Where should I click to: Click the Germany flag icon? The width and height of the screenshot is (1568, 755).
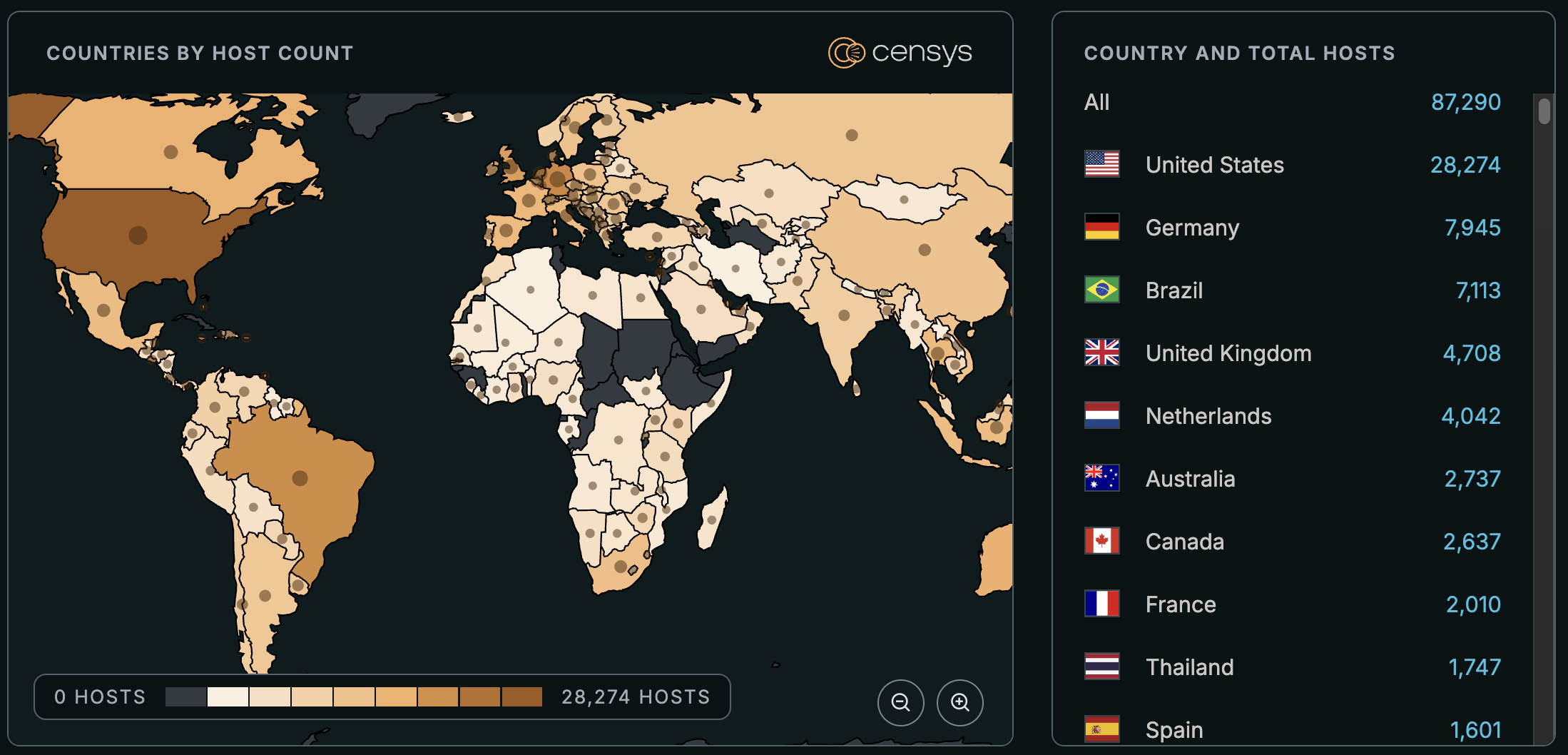[1101, 228]
